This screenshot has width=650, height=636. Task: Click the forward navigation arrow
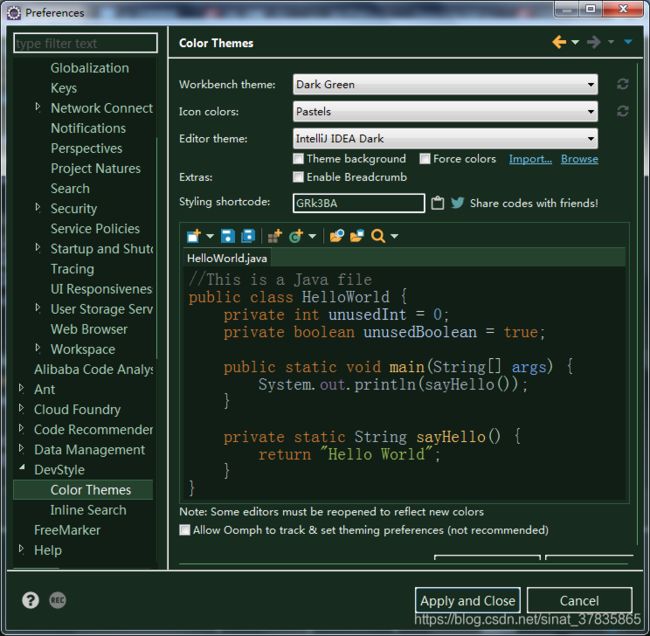594,42
